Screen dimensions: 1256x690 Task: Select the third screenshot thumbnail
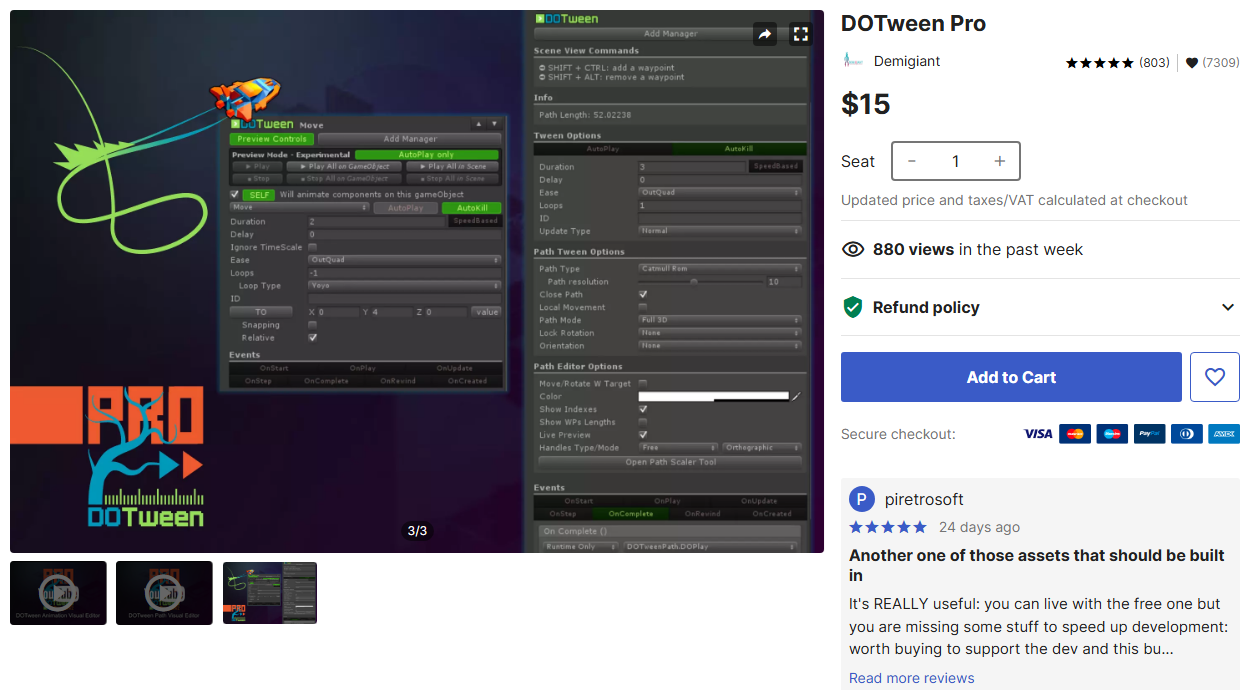pos(270,593)
